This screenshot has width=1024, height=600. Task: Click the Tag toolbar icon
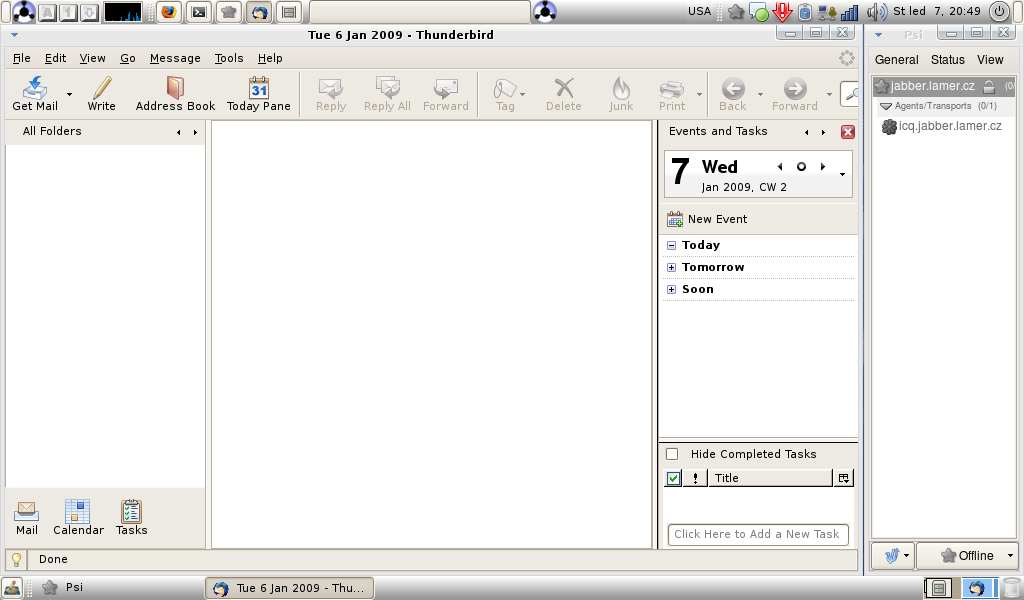pyautogui.click(x=504, y=88)
